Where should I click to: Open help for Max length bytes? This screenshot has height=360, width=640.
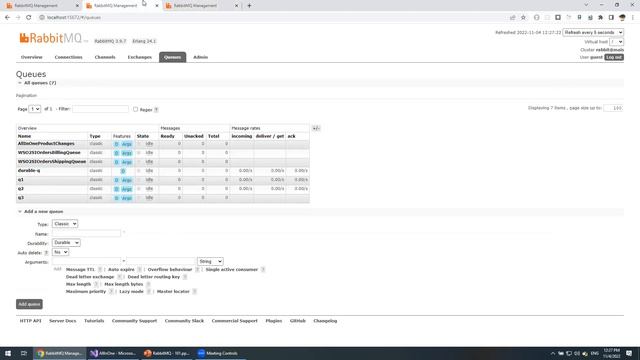point(148,284)
